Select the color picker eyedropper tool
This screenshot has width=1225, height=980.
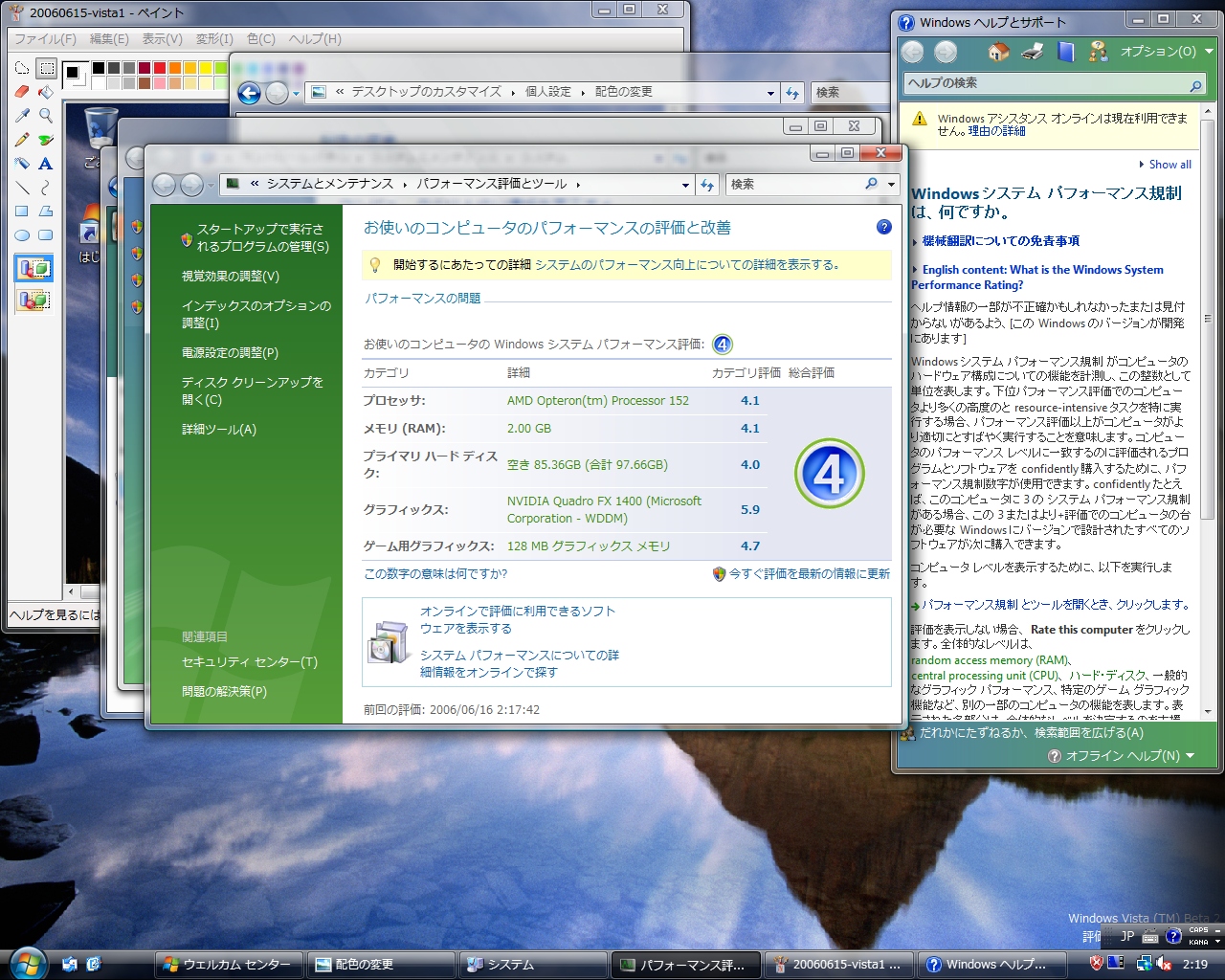22,116
